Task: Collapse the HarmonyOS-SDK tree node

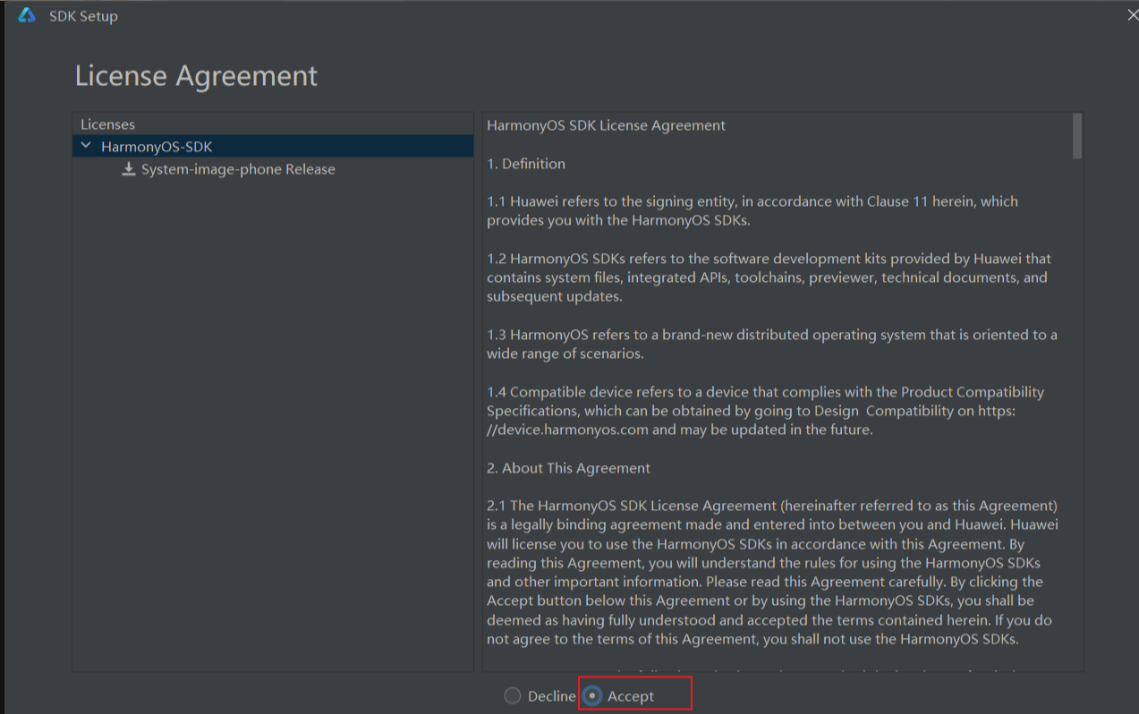Action: click(x=86, y=146)
